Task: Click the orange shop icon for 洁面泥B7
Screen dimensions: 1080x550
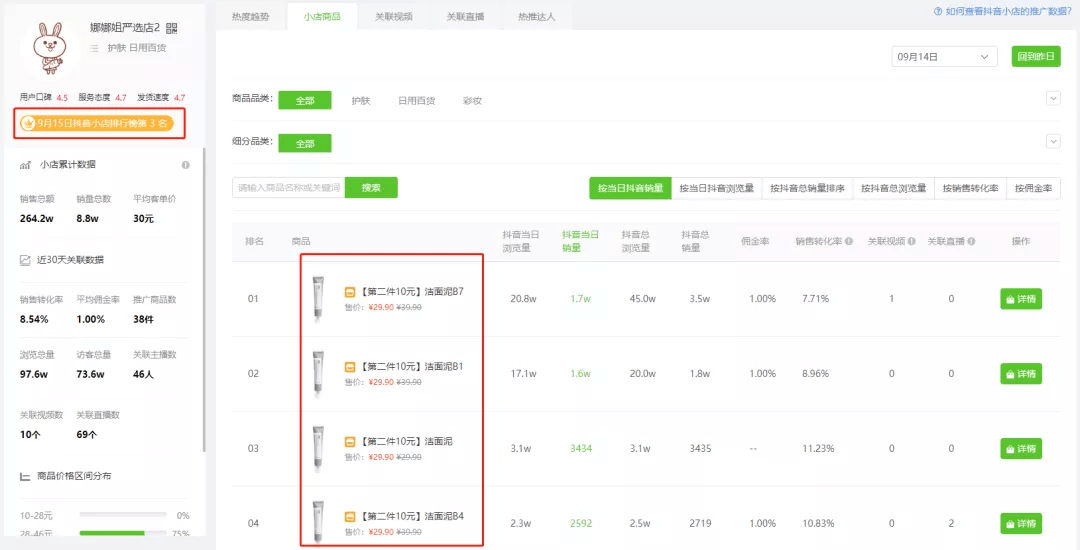Action: tap(350, 292)
